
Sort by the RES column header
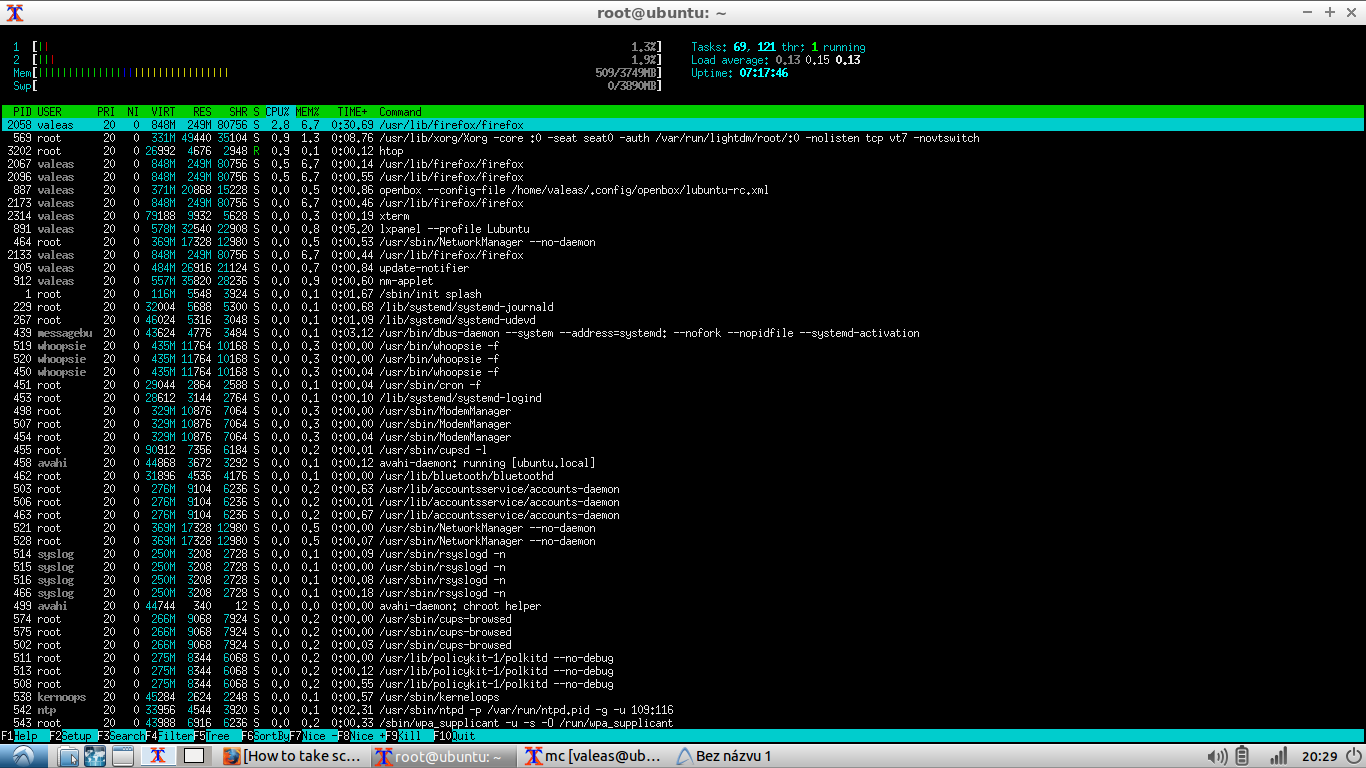coord(202,112)
